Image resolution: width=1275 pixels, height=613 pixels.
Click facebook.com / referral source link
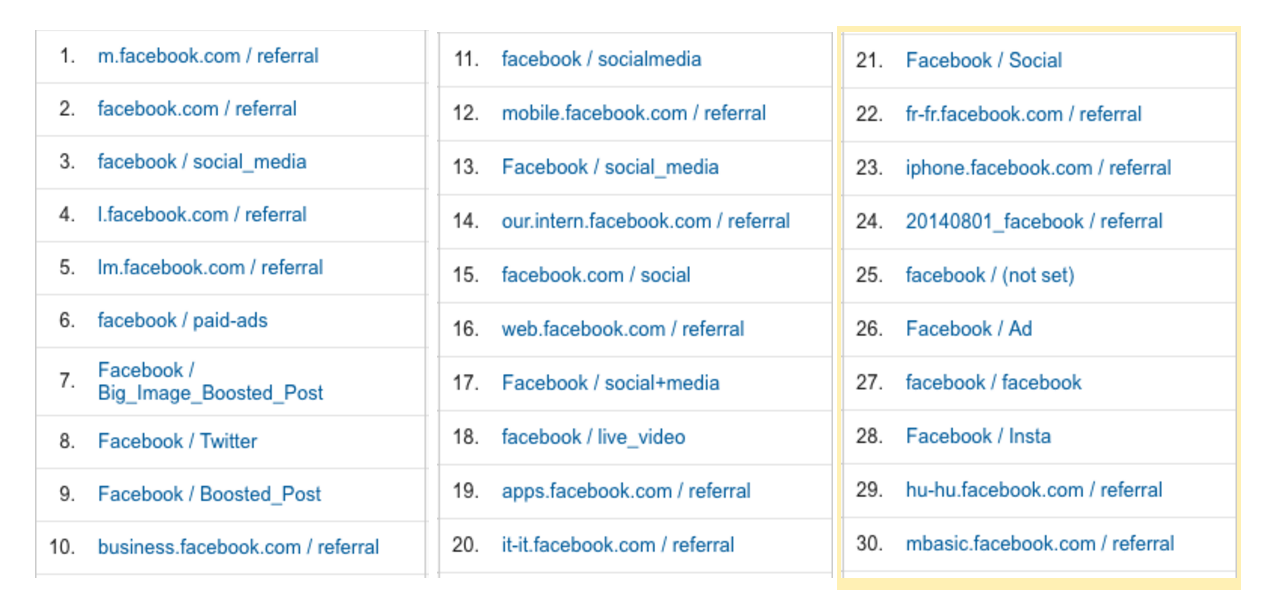pos(197,109)
